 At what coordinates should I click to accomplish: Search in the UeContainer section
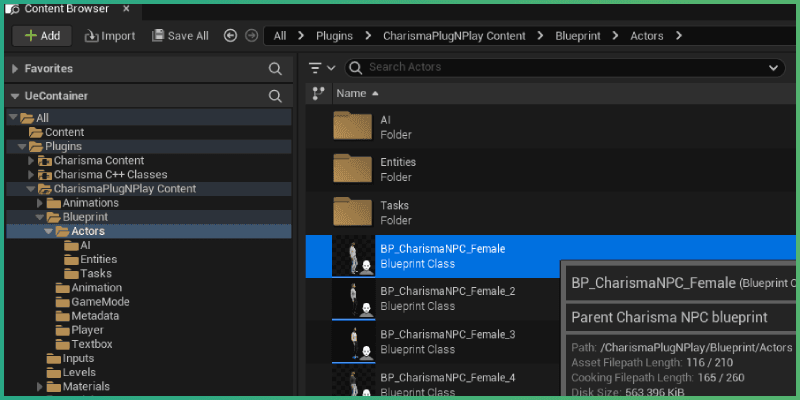pyautogui.click(x=275, y=96)
